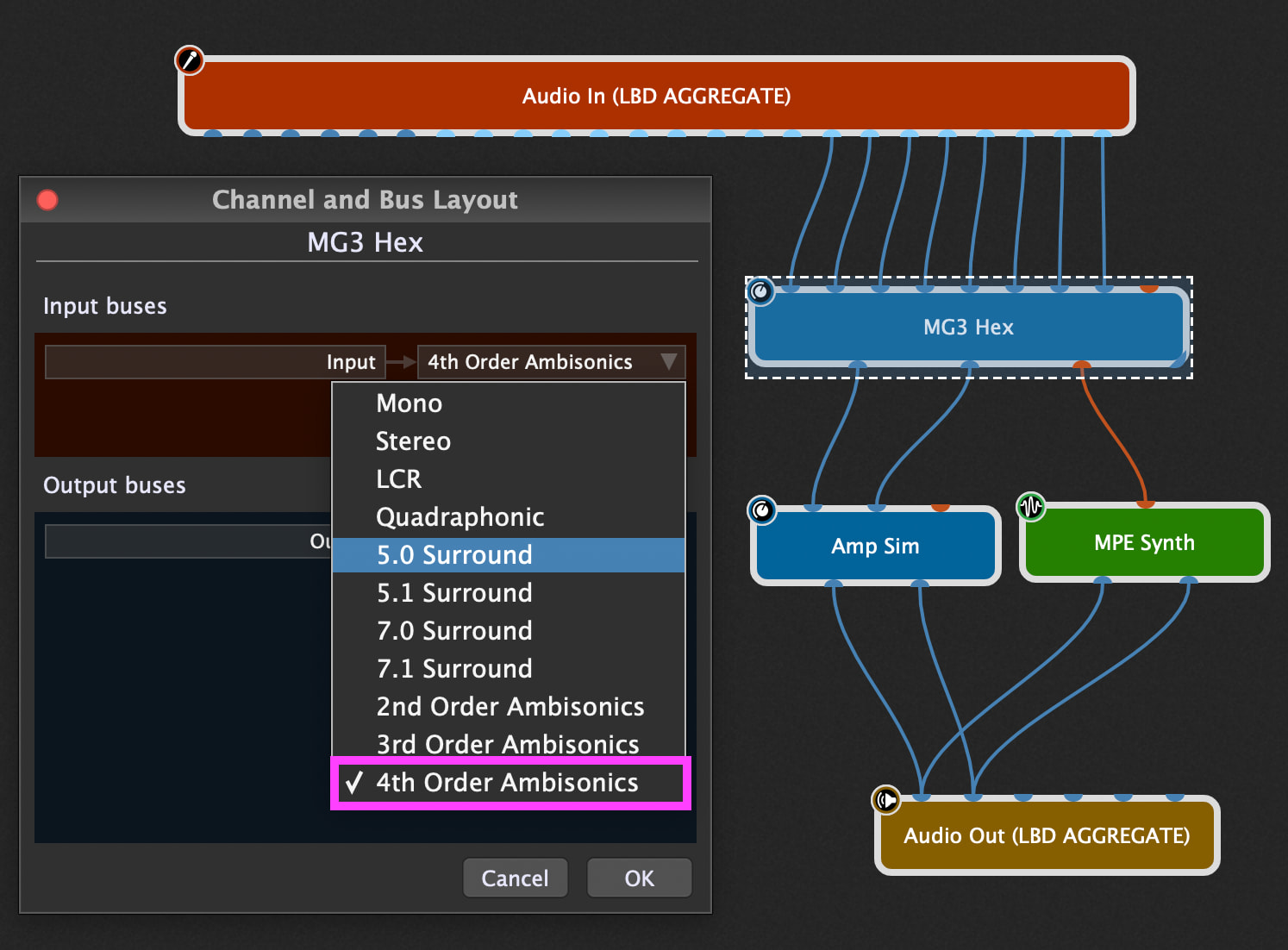Open the input bus layout dropdown arrow

tap(668, 362)
